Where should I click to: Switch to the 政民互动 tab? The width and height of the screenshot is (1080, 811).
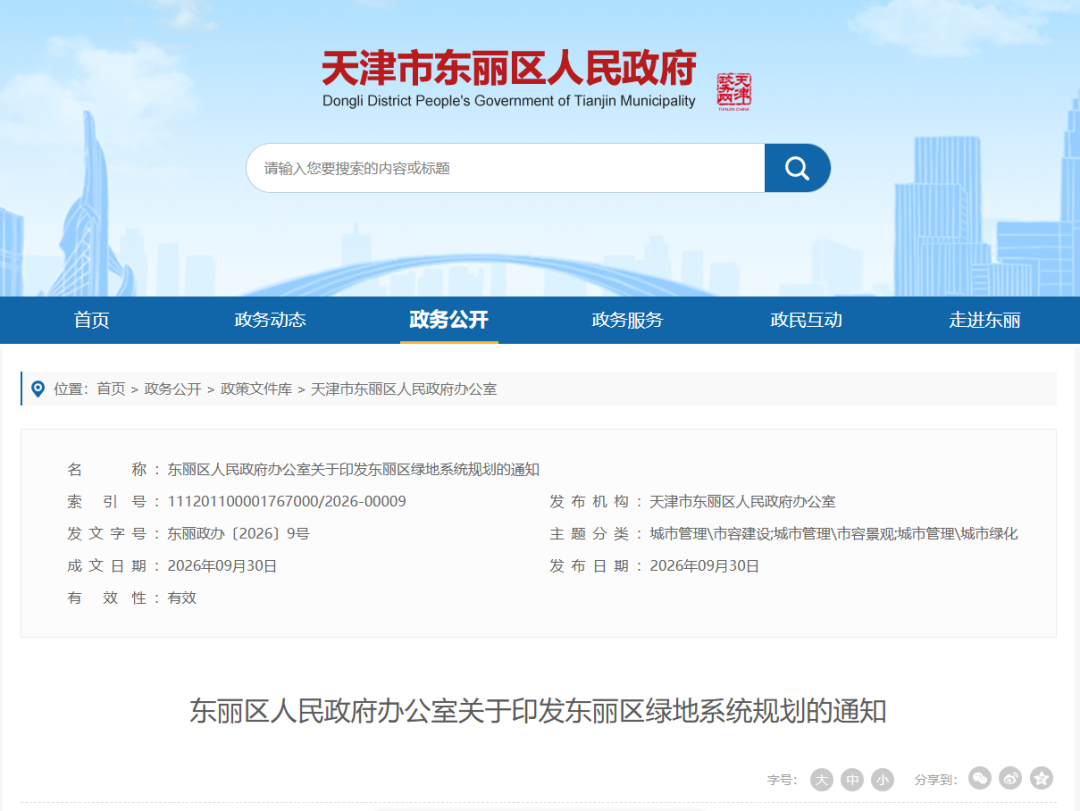point(806,320)
